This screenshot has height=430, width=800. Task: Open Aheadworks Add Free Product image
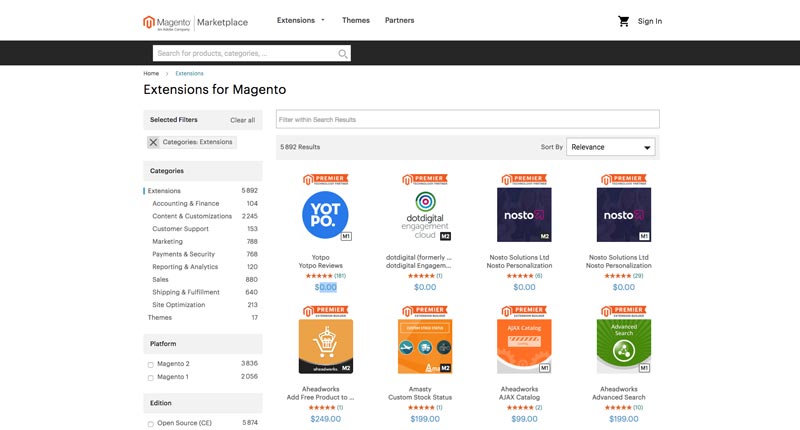[326, 346]
